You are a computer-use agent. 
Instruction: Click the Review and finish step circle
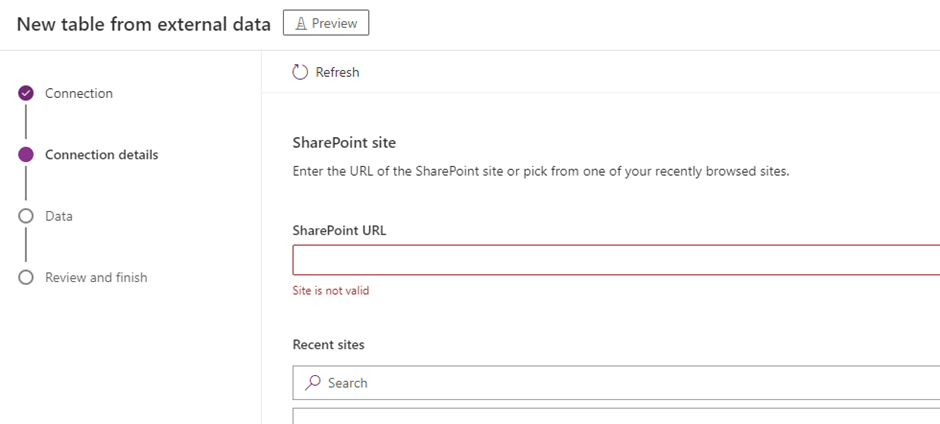point(26,278)
